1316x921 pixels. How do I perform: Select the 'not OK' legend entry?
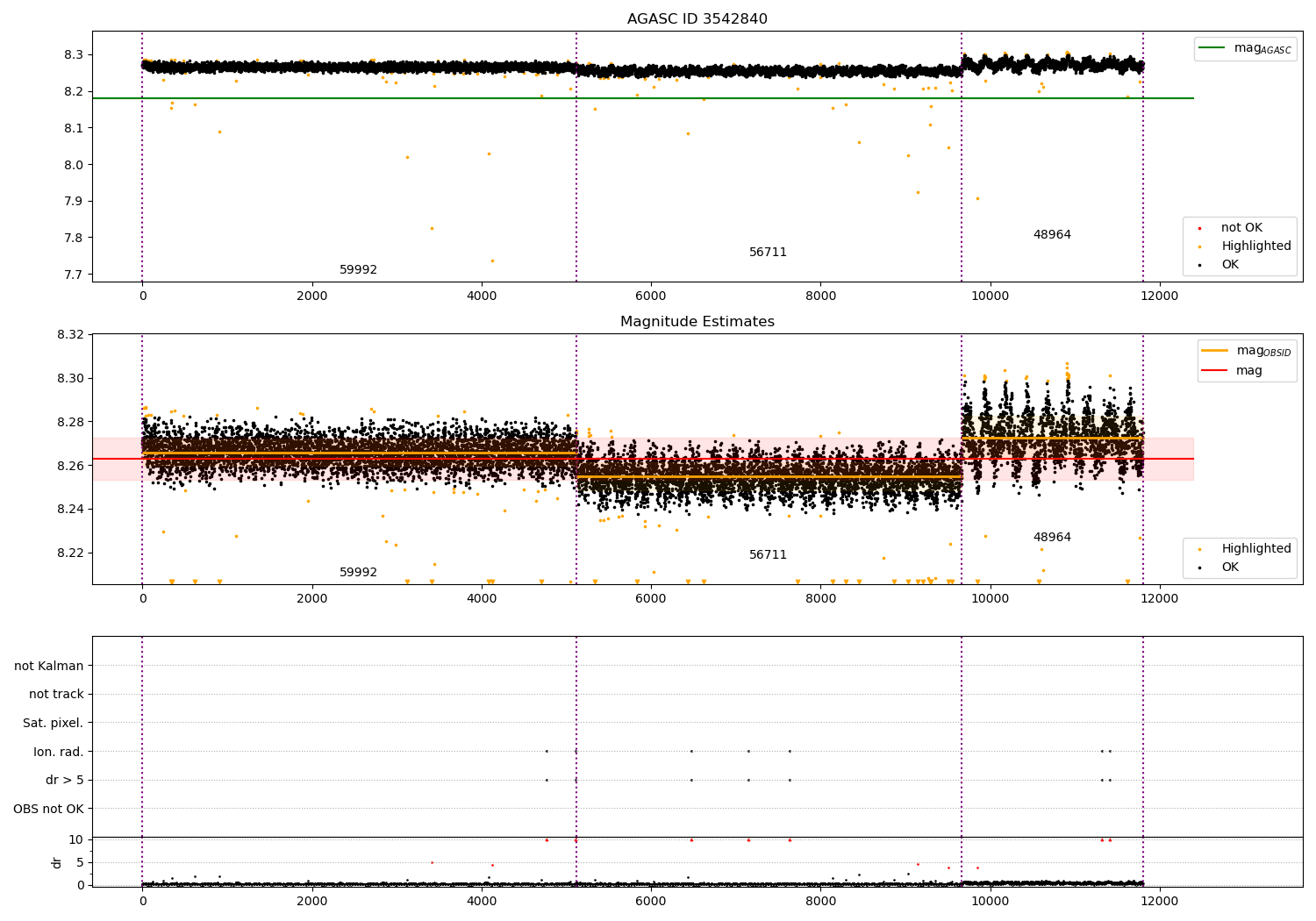tap(1241, 228)
